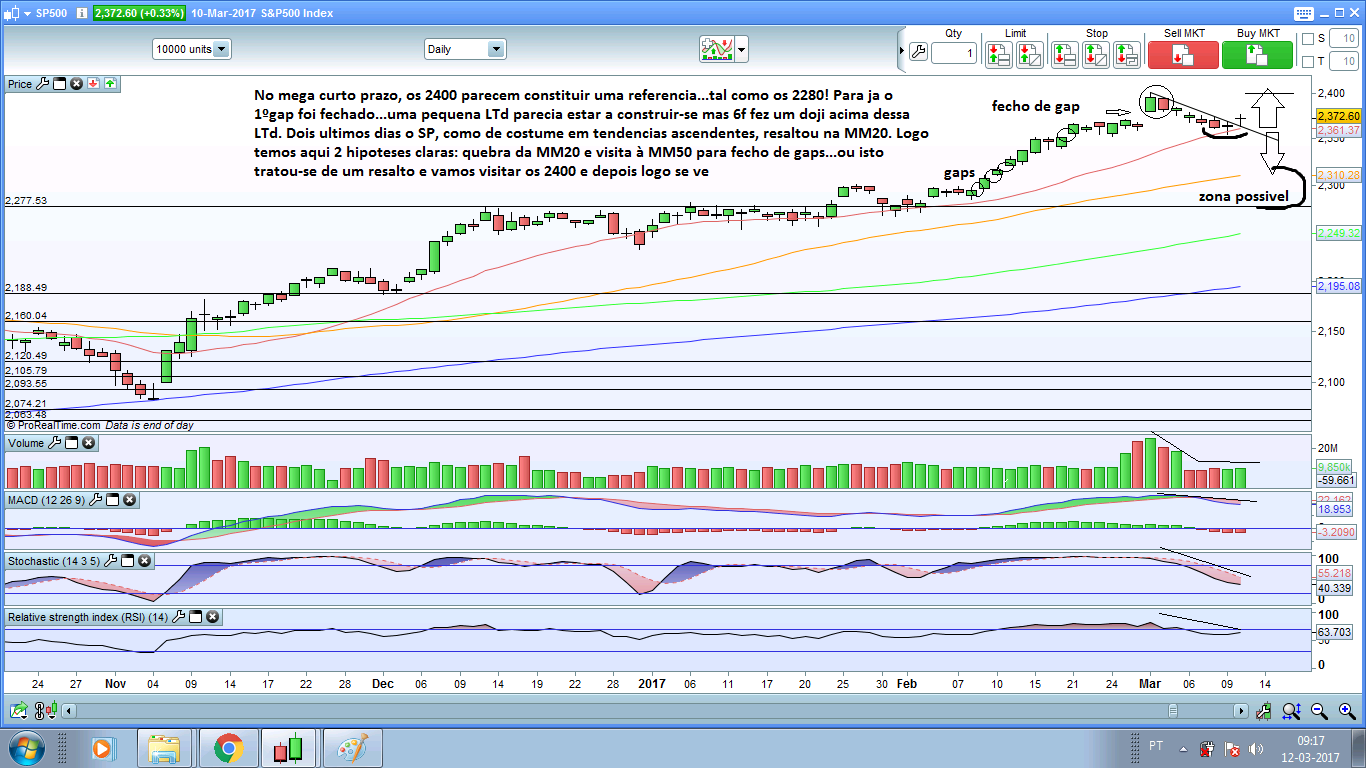This screenshot has height=768, width=1366.
Task: Maximize the Relative strength index panel
Action: (x=196, y=617)
